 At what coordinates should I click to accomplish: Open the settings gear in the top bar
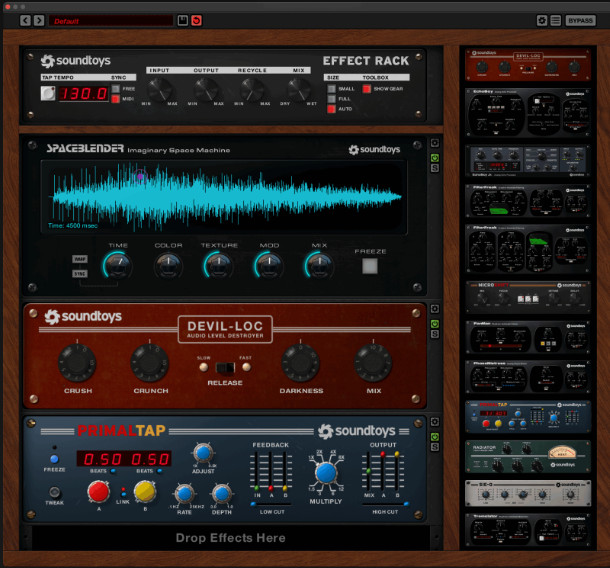coord(542,20)
